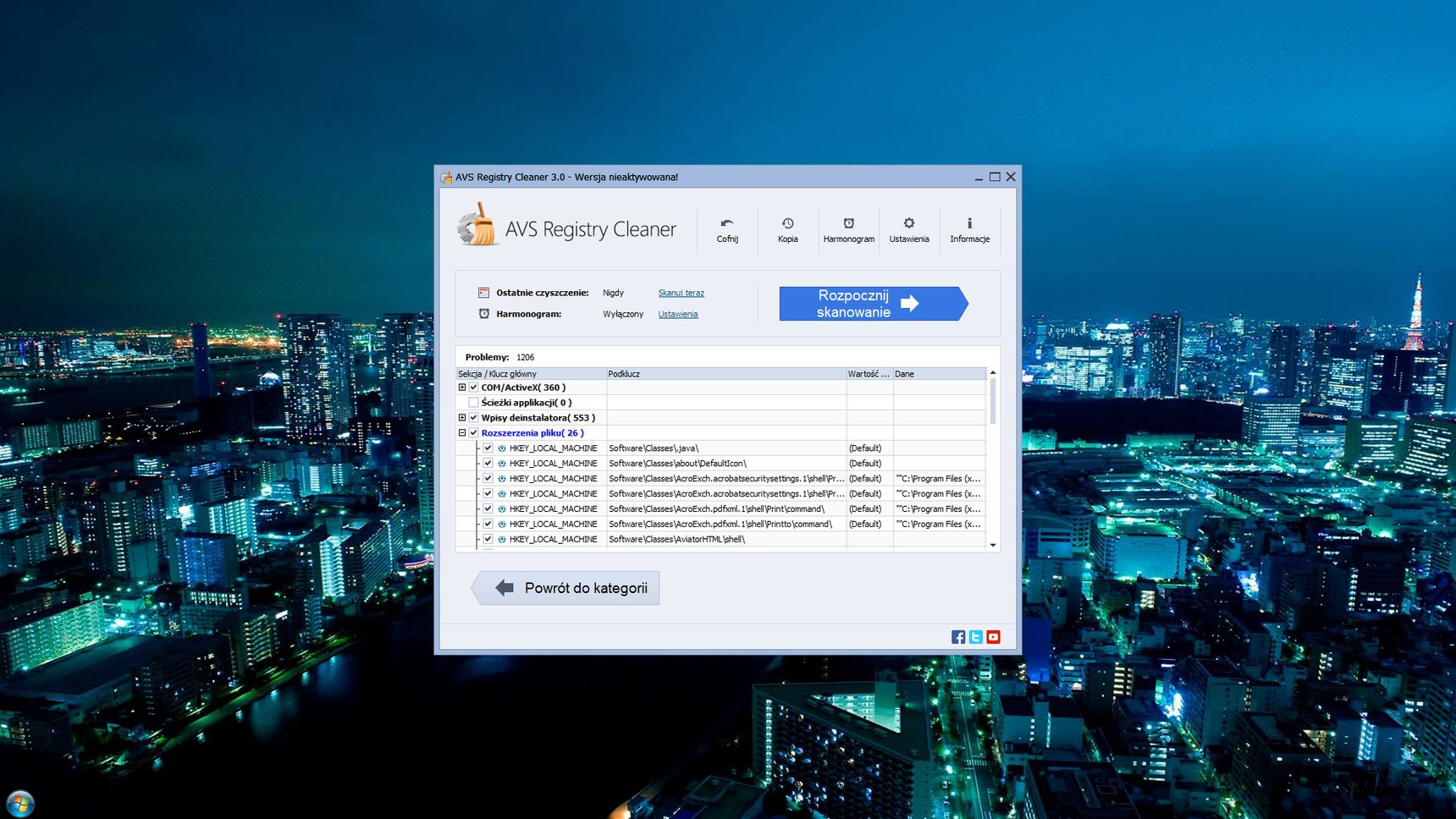Open the Twitter page icon
Screen dimensions: 1456x819
point(976,637)
